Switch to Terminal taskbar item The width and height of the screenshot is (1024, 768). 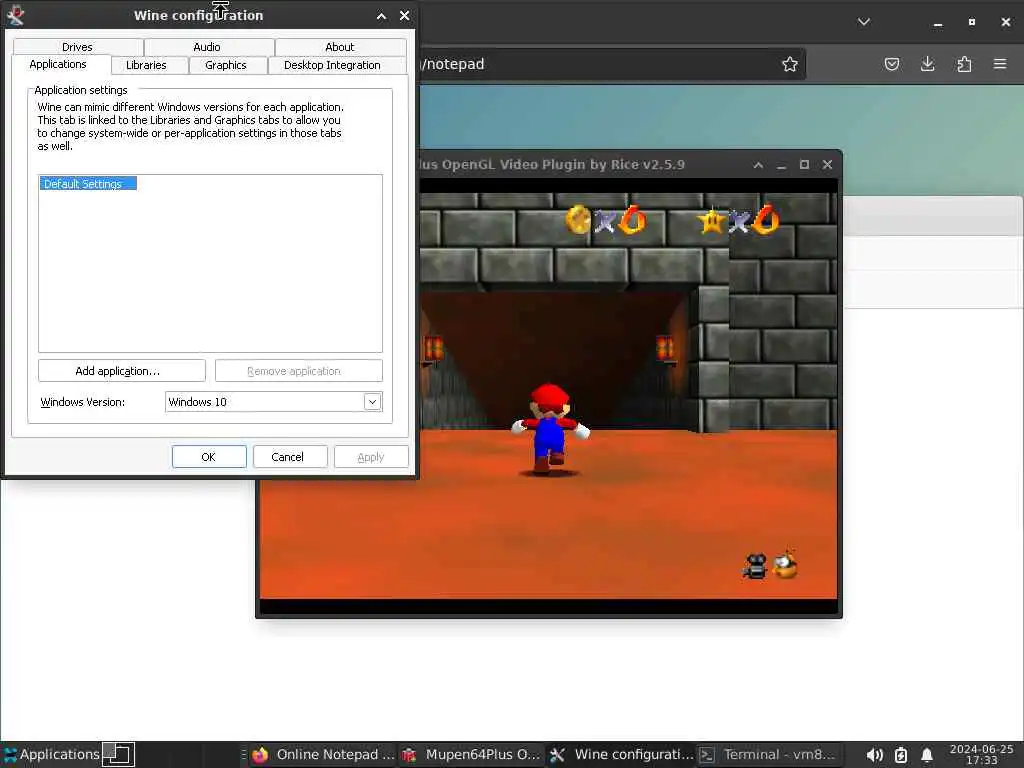769,754
